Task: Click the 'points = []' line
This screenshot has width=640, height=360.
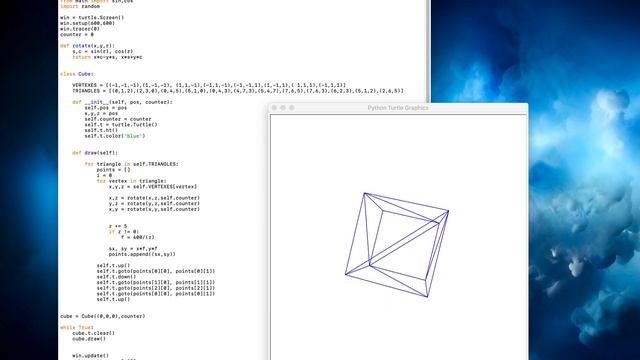Action: (113, 170)
